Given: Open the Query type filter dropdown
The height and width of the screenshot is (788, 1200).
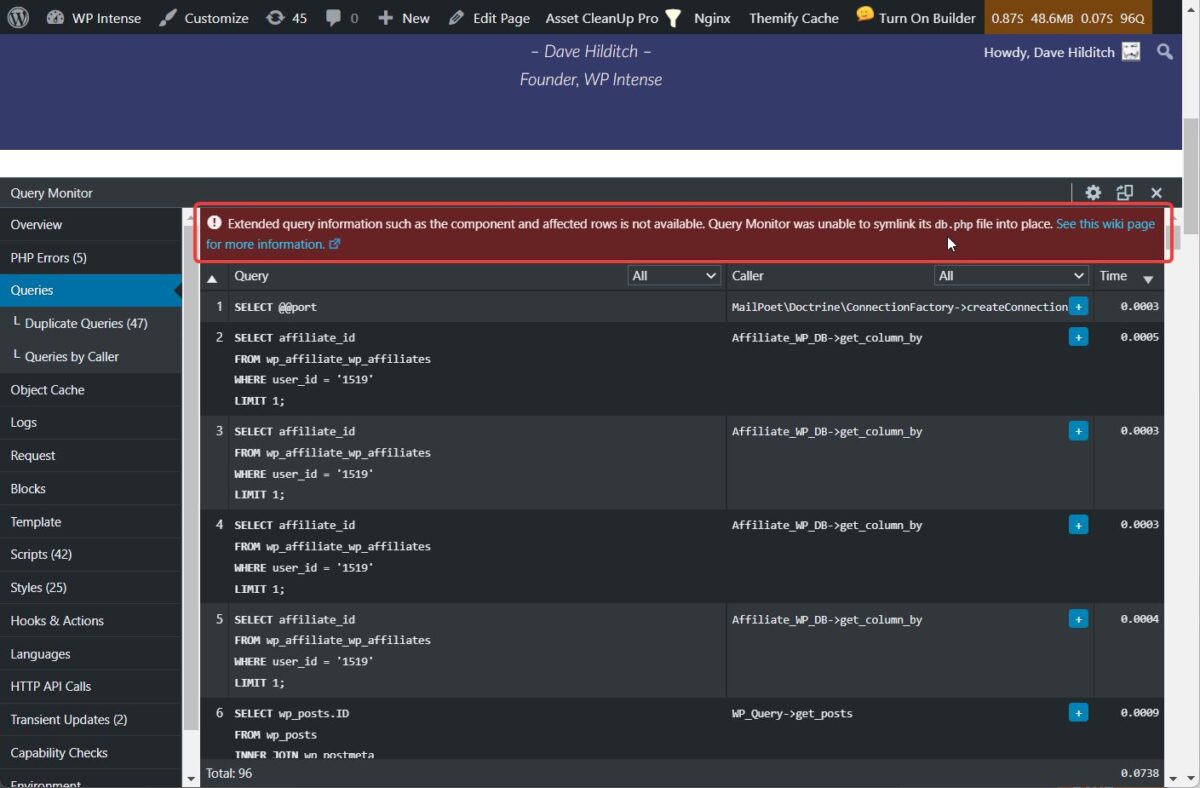Looking at the screenshot, I should point(674,276).
